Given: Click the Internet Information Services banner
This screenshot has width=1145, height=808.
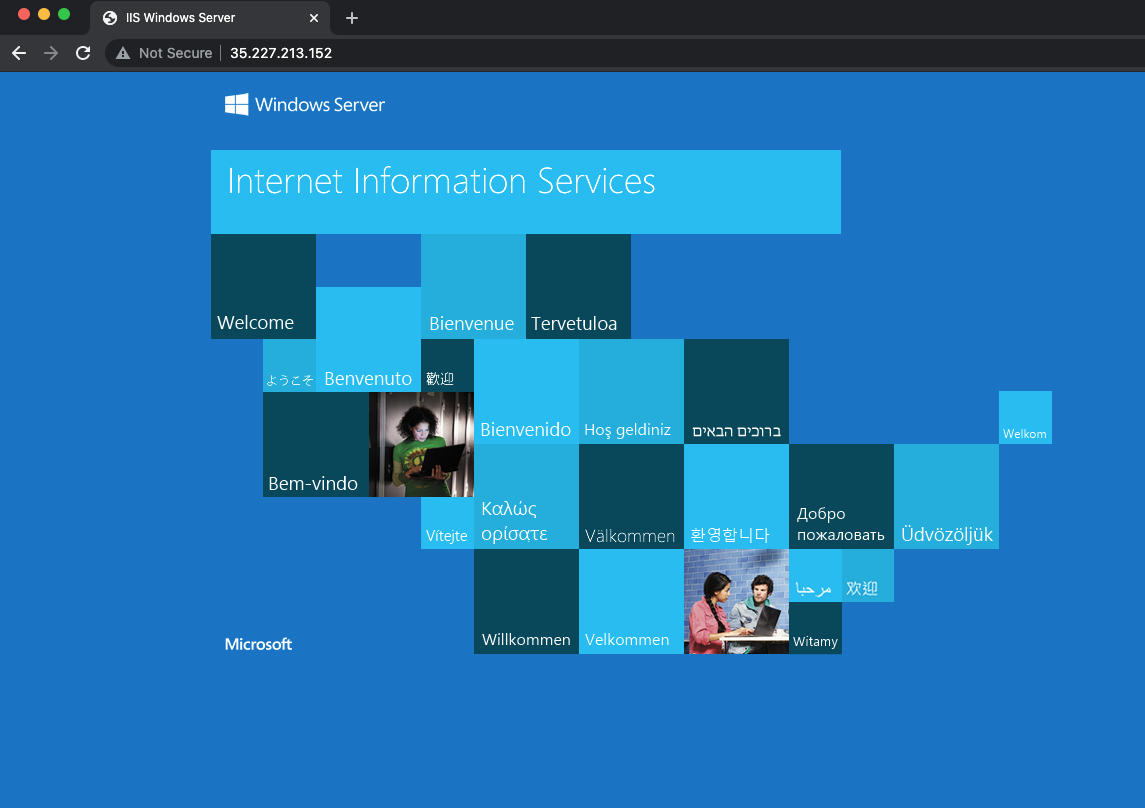Looking at the screenshot, I should click(x=526, y=192).
